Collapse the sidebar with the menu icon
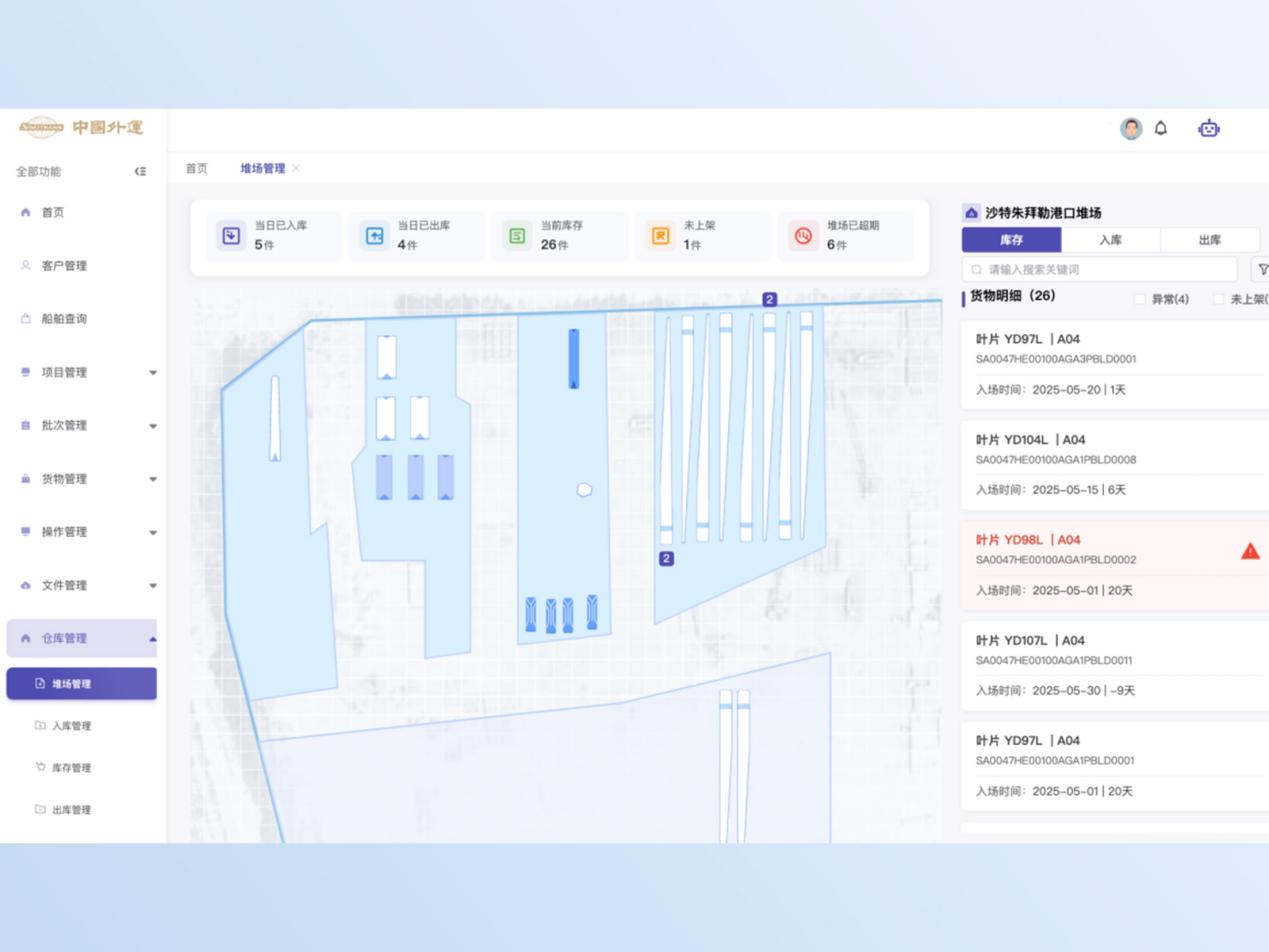Image resolution: width=1269 pixels, height=952 pixels. pos(140,171)
